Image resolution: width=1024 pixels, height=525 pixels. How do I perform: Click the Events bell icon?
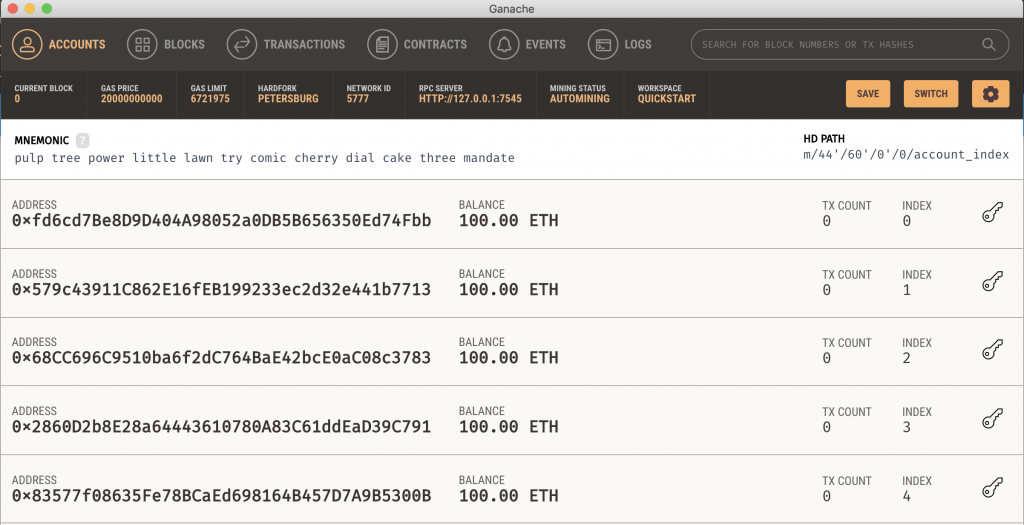(504, 44)
